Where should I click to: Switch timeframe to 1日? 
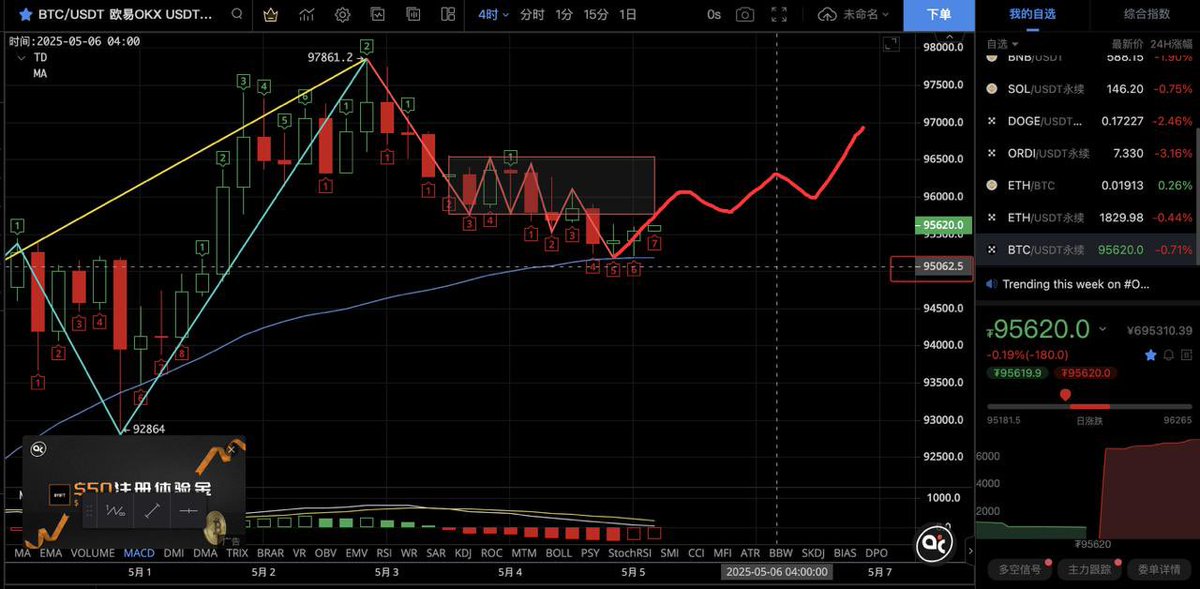tap(628, 15)
